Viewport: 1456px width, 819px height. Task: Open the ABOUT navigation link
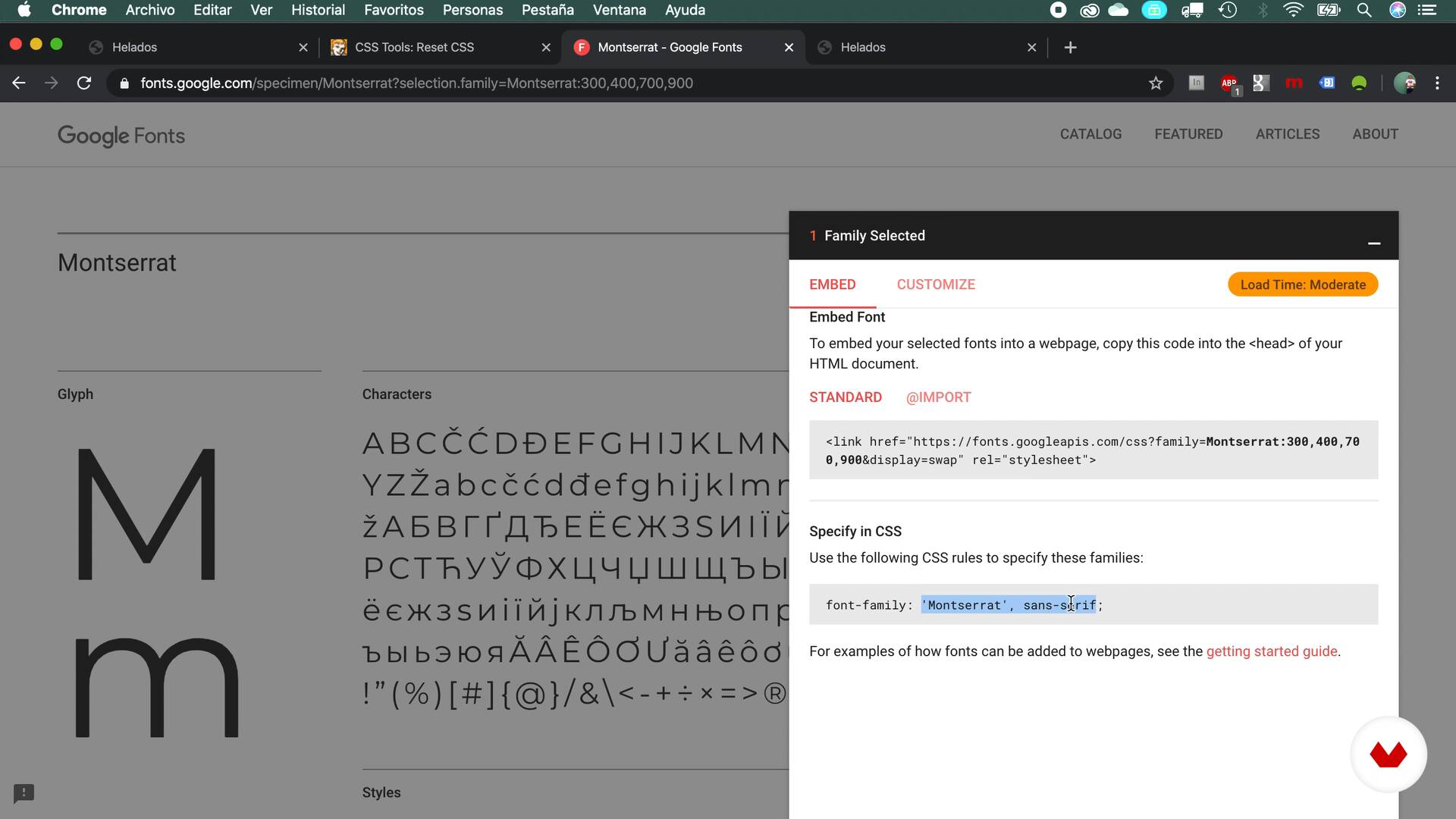tap(1375, 134)
